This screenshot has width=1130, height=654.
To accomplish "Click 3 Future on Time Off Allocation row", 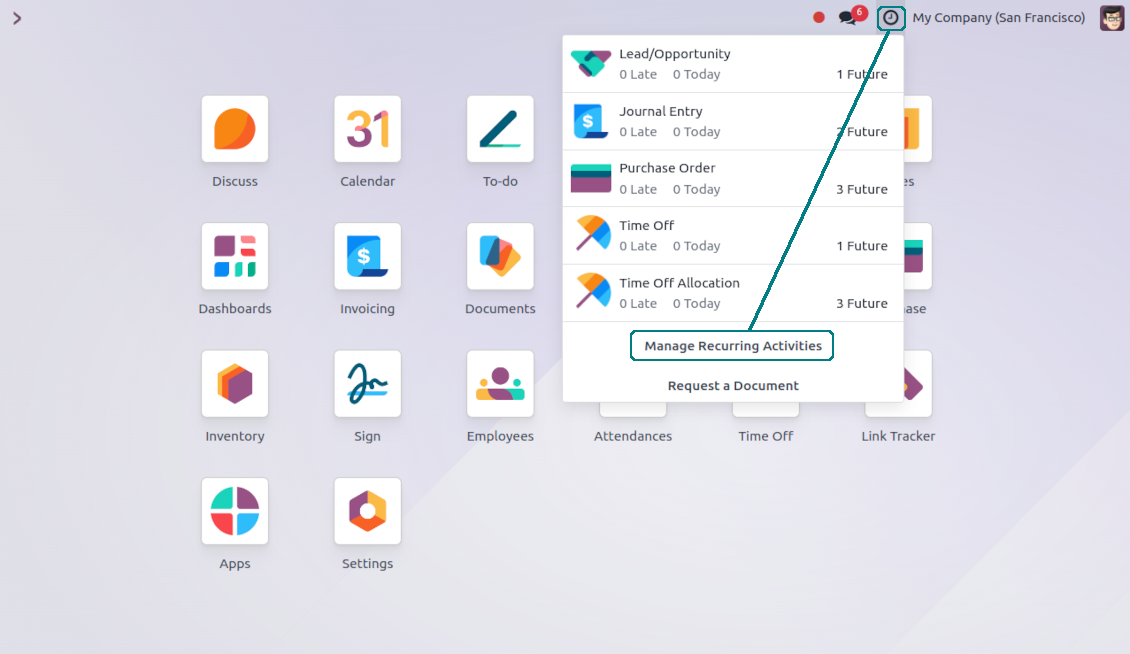I will tap(862, 304).
